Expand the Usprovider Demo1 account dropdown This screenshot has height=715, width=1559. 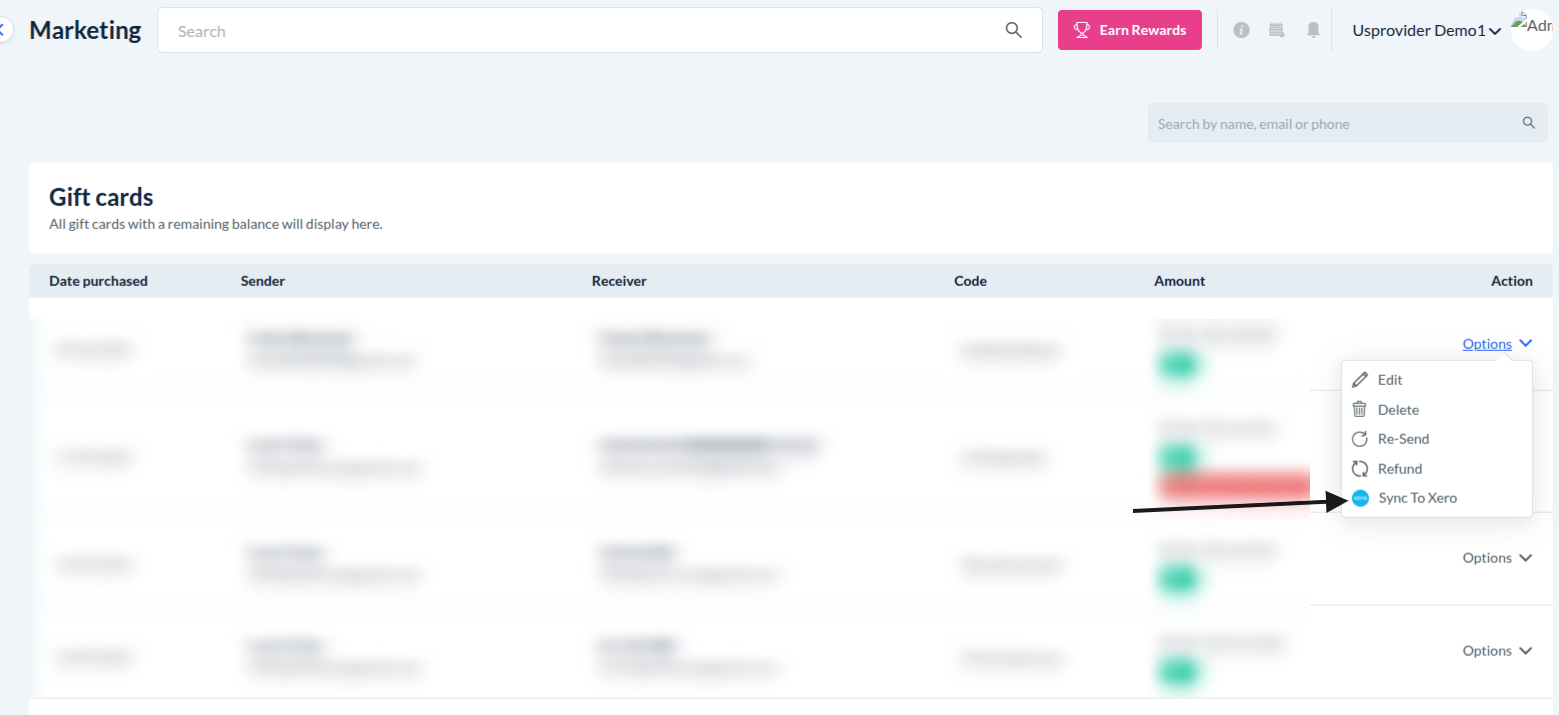coord(1427,30)
